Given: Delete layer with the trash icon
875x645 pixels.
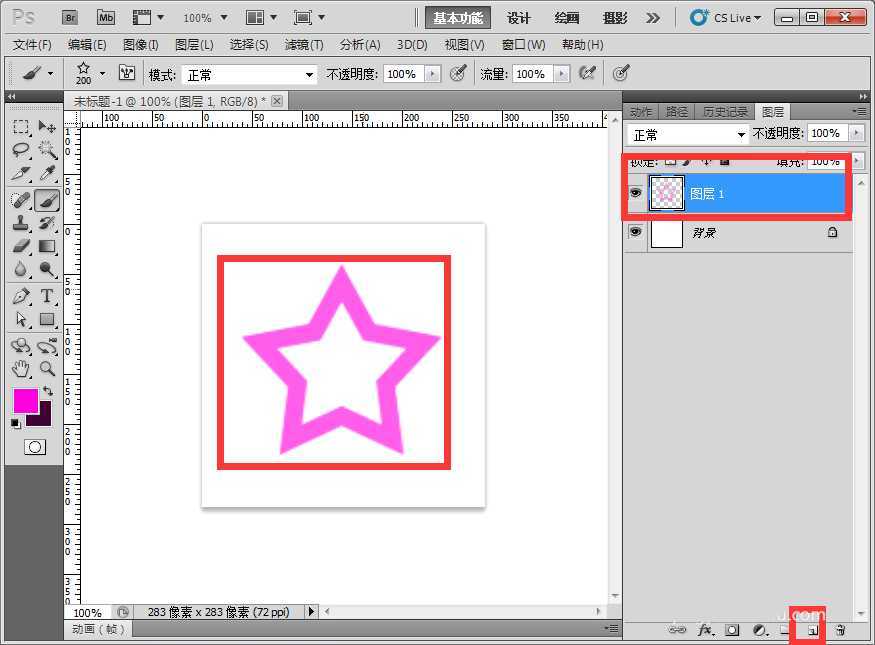Looking at the screenshot, I should [840, 630].
